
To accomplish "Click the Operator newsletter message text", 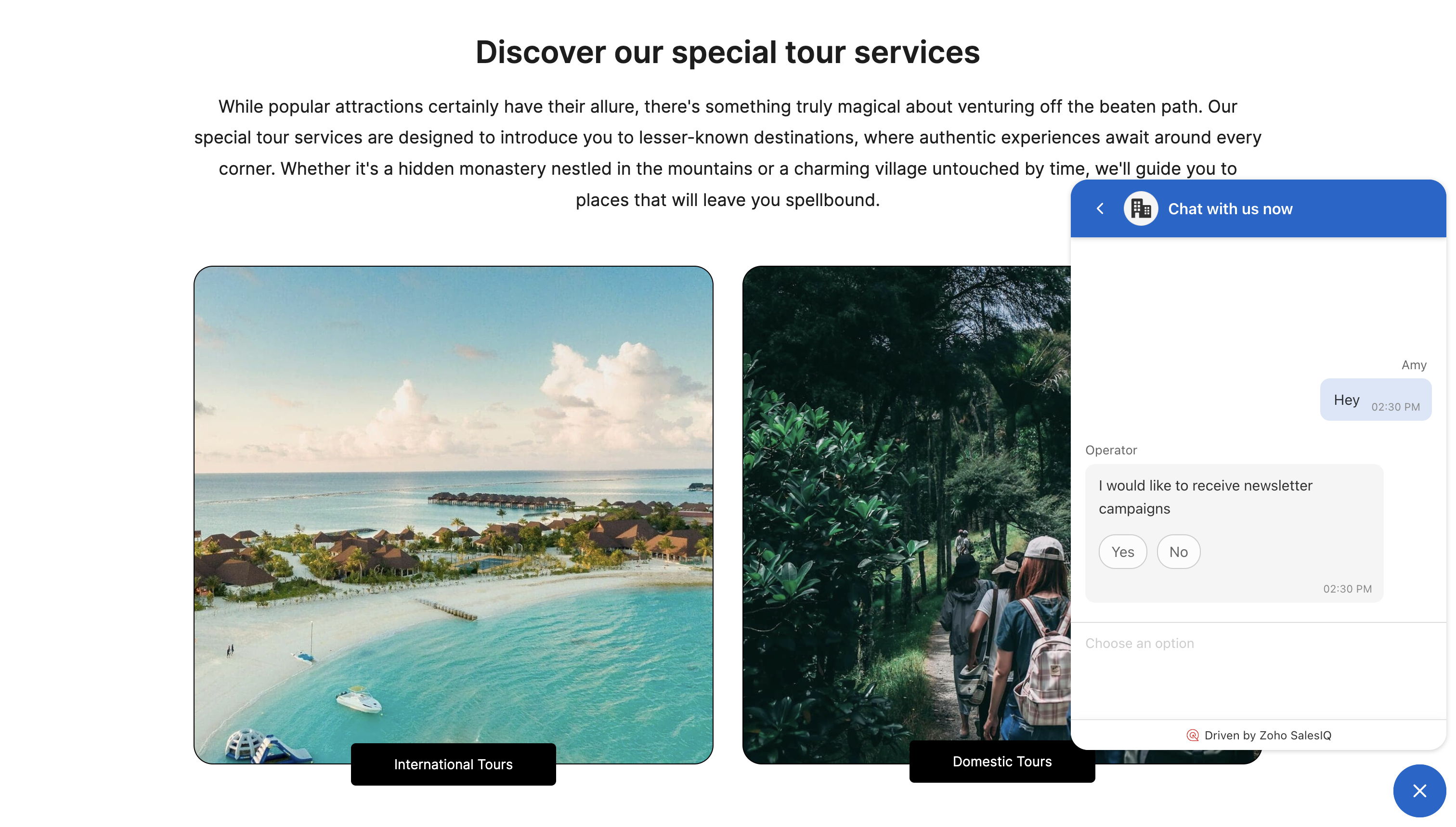I will [x=1206, y=497].
